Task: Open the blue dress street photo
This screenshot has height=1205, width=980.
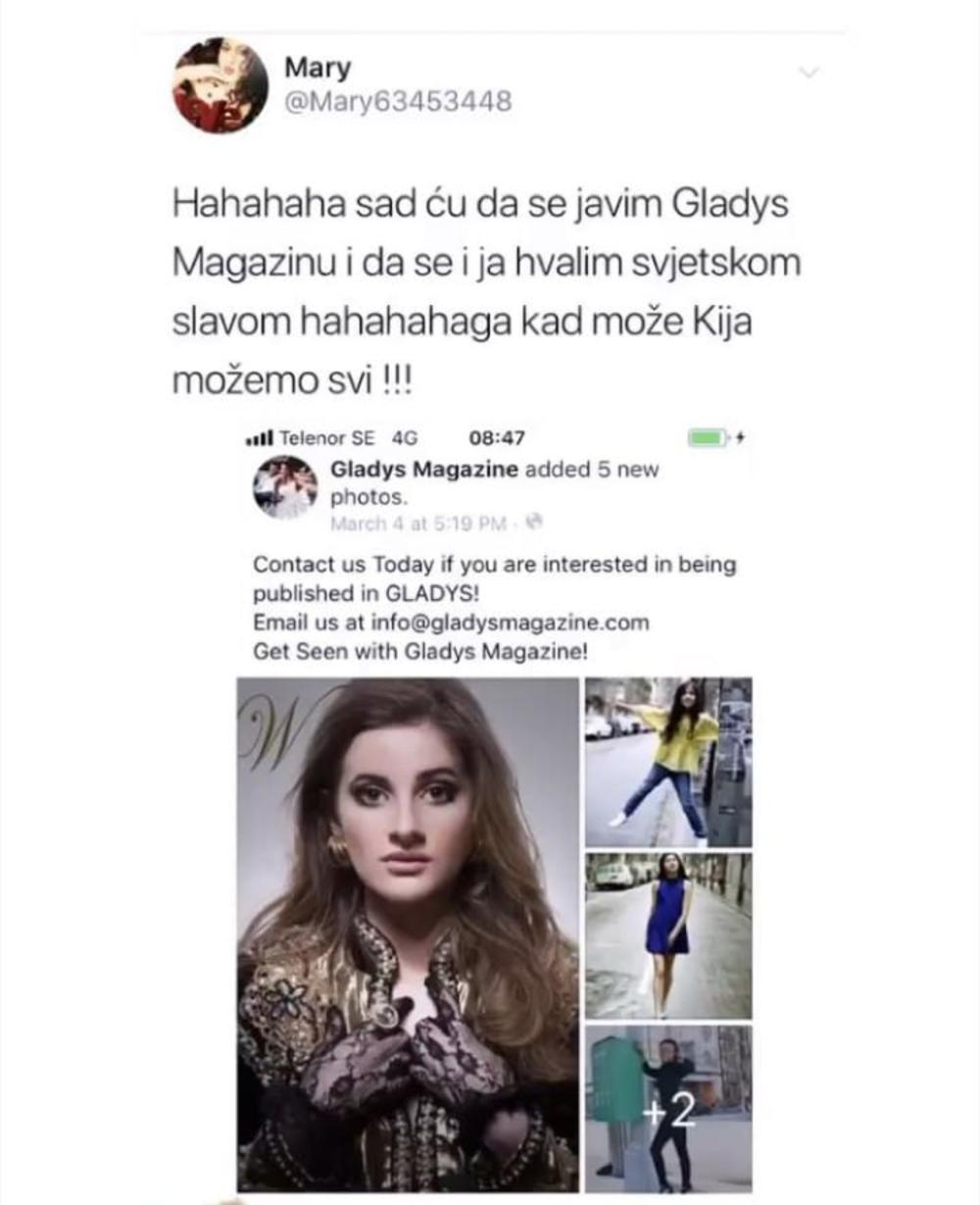Action: pos(668,935)
